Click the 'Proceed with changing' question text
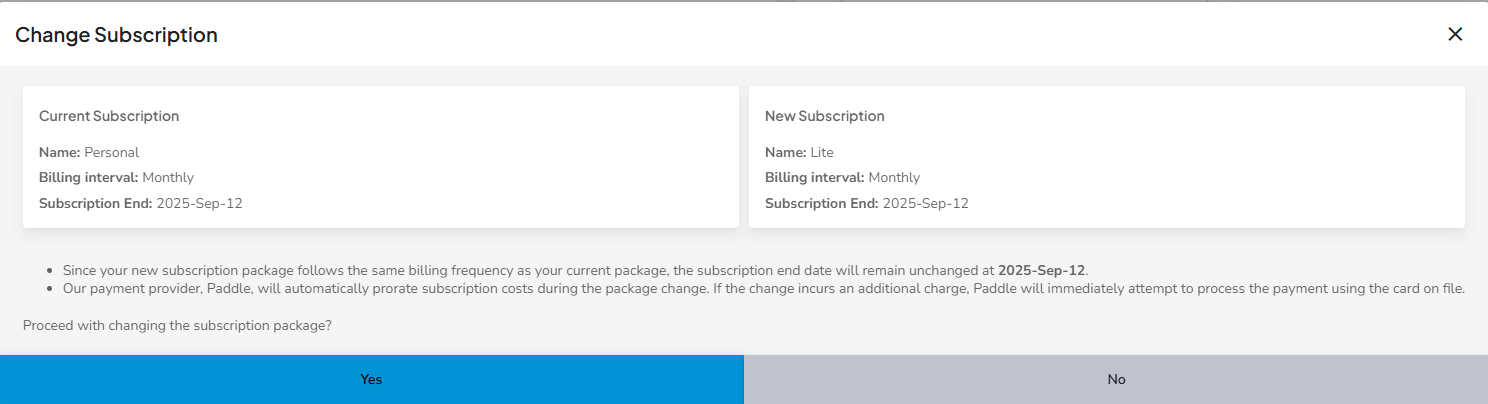 [x=177, y=326]
